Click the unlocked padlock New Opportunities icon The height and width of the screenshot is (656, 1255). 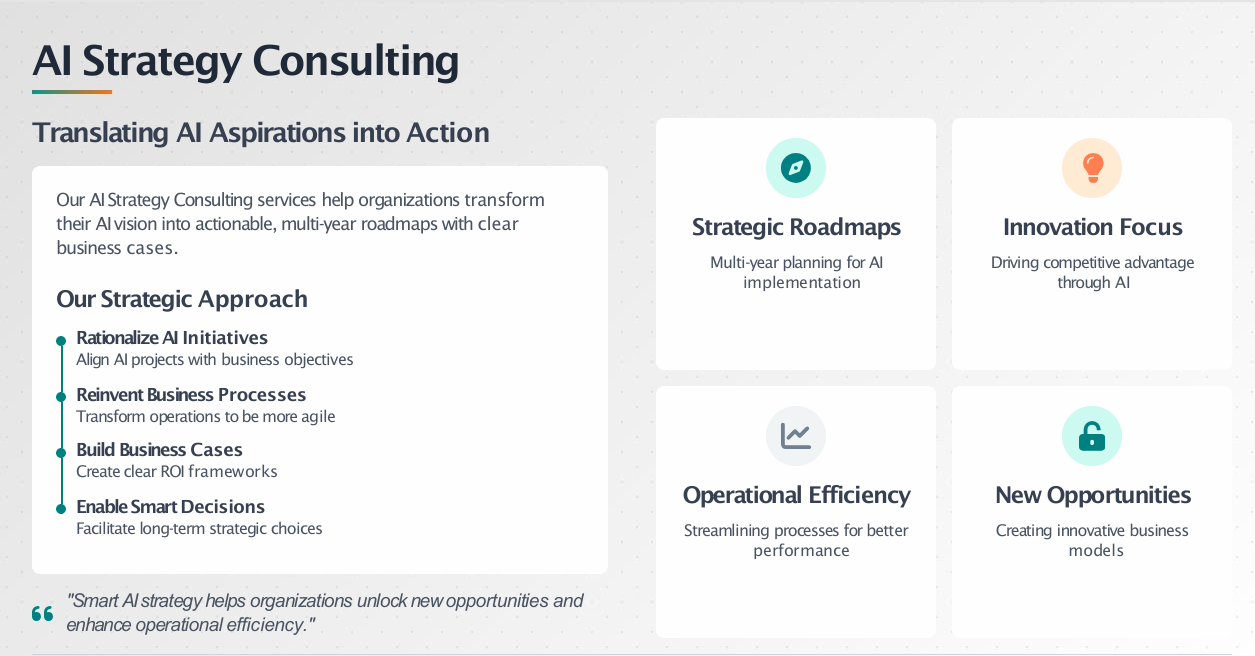tap(1092, 436)
